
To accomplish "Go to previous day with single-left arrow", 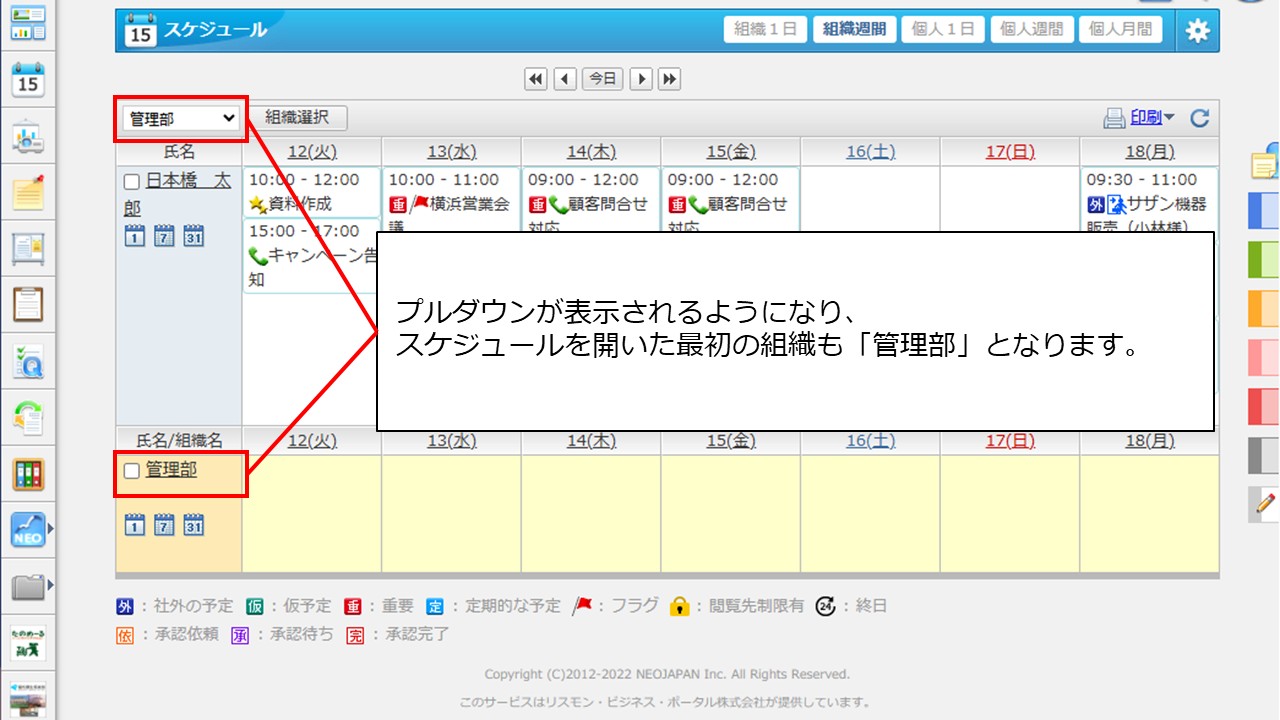I will [x=565, y=79].
